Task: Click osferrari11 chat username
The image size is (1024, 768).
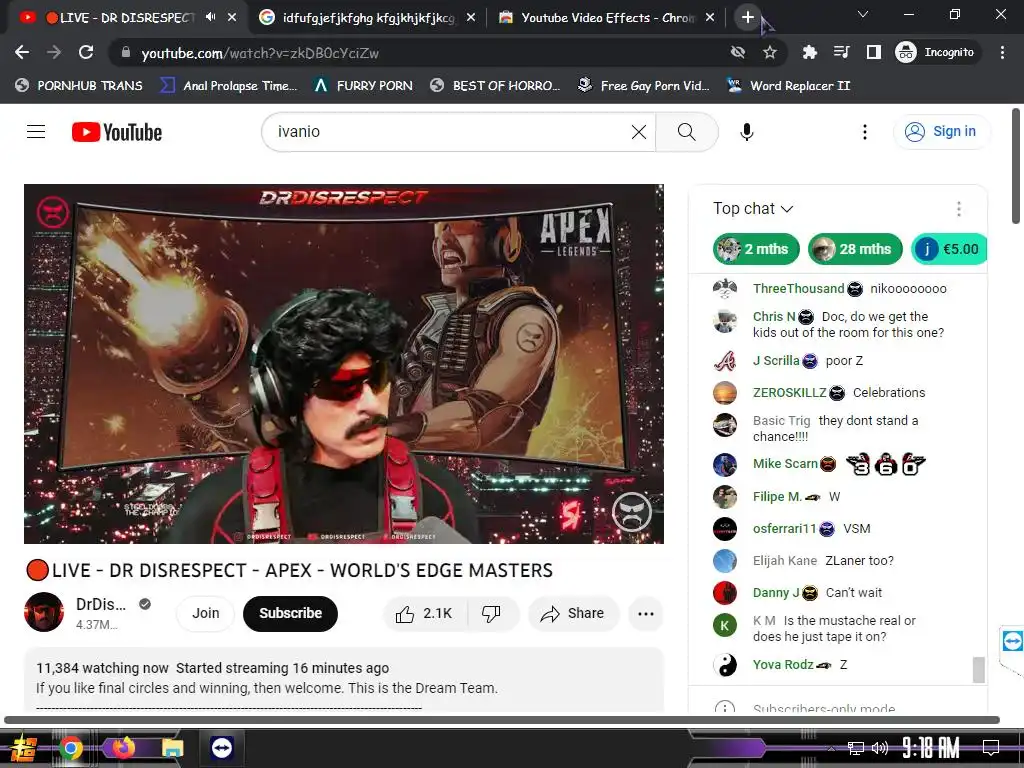Action: tap(784, 528)
